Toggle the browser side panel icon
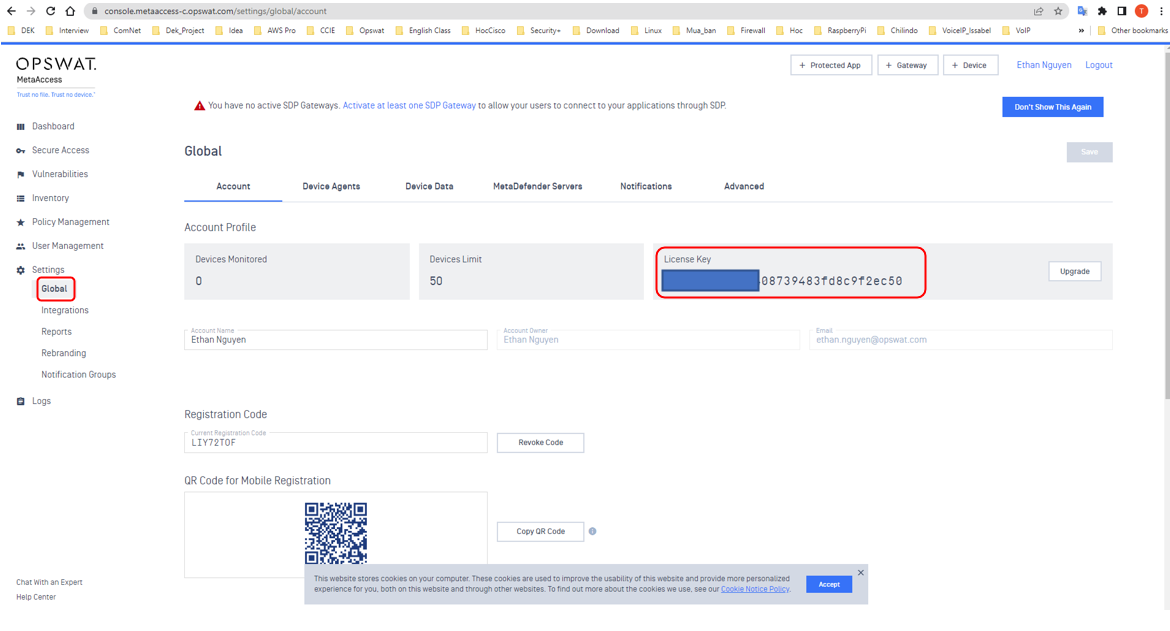Image resolution: width=1170 pixels, height=631 pixels. [1121, 11]
